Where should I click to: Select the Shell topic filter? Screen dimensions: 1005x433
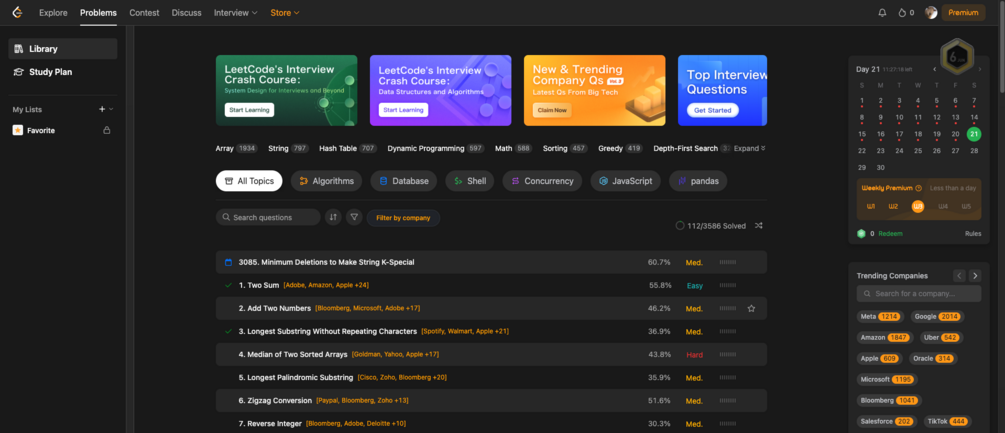(470, 181)
